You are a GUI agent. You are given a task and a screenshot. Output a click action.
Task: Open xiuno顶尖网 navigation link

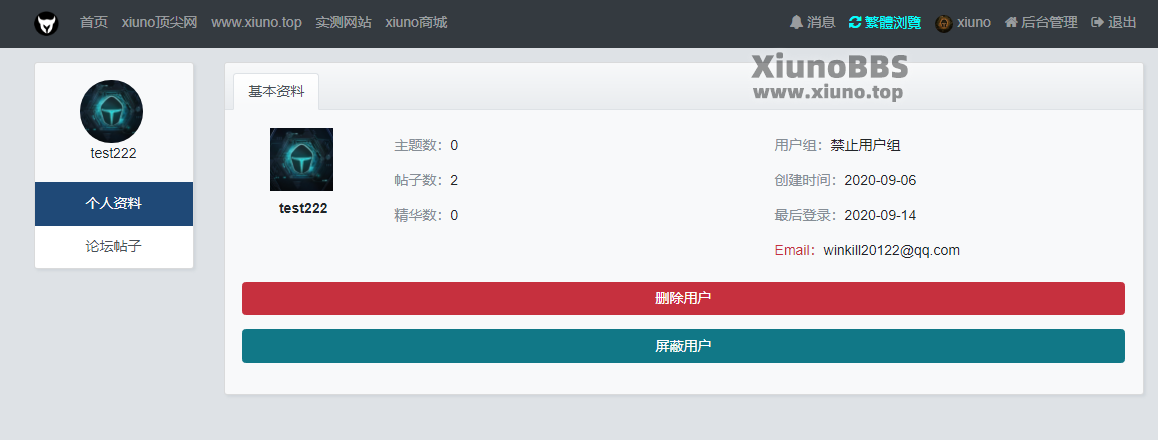click(x=159, y=22)
